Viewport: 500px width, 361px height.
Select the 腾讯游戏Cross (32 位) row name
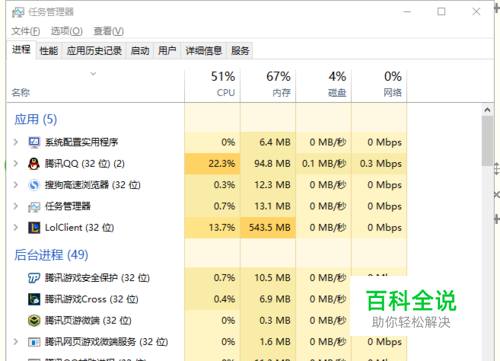pos(92,299)
